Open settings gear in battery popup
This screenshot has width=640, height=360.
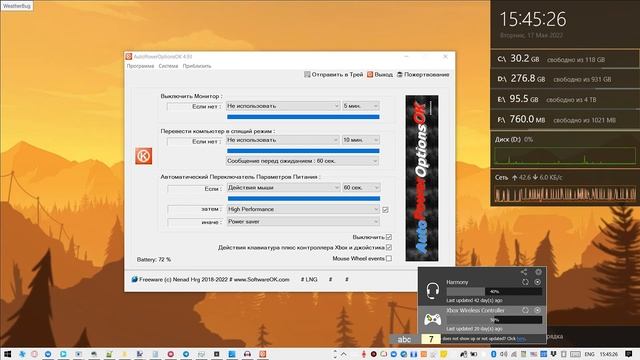coord(538,272)
